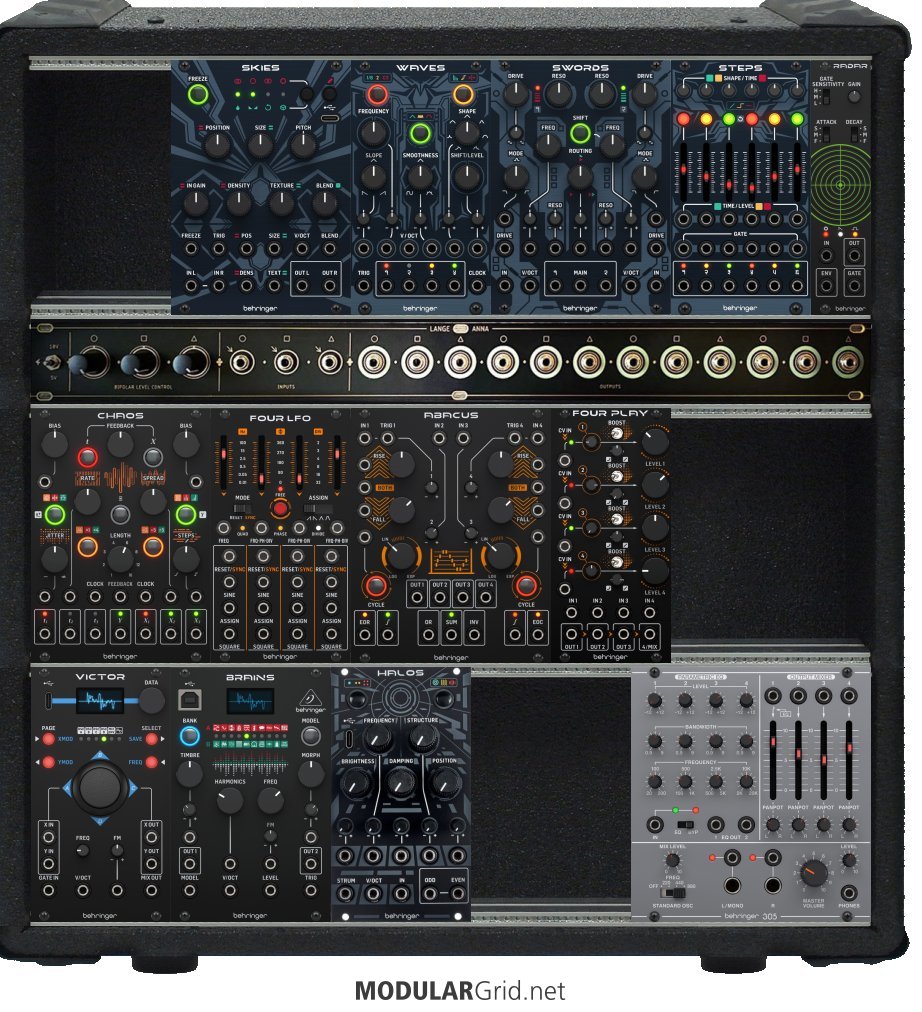The width and height of the screenshot is (922, 1012).
Task: Click channel 1 fader on 305 output mixer
Action: [773, 762]
